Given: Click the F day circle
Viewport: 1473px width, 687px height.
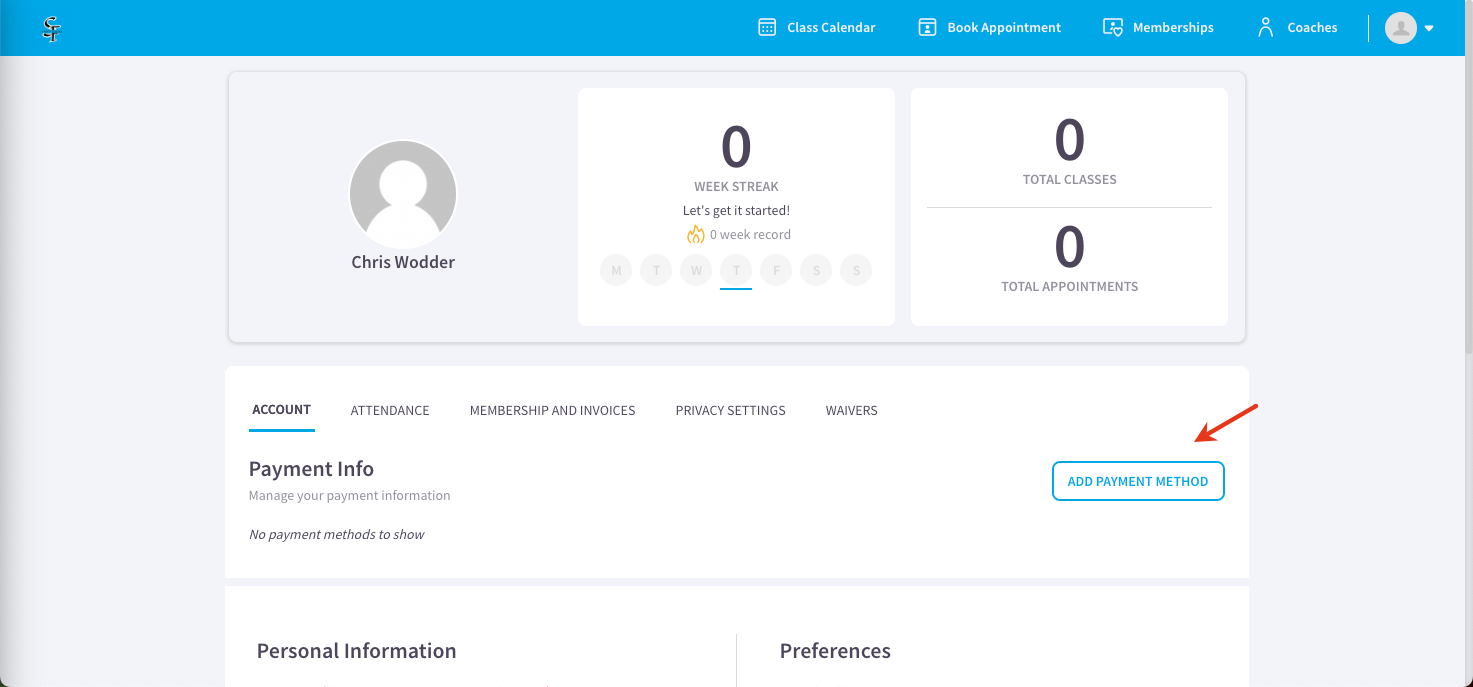Looking at the screenshot, I should point(776,270).
